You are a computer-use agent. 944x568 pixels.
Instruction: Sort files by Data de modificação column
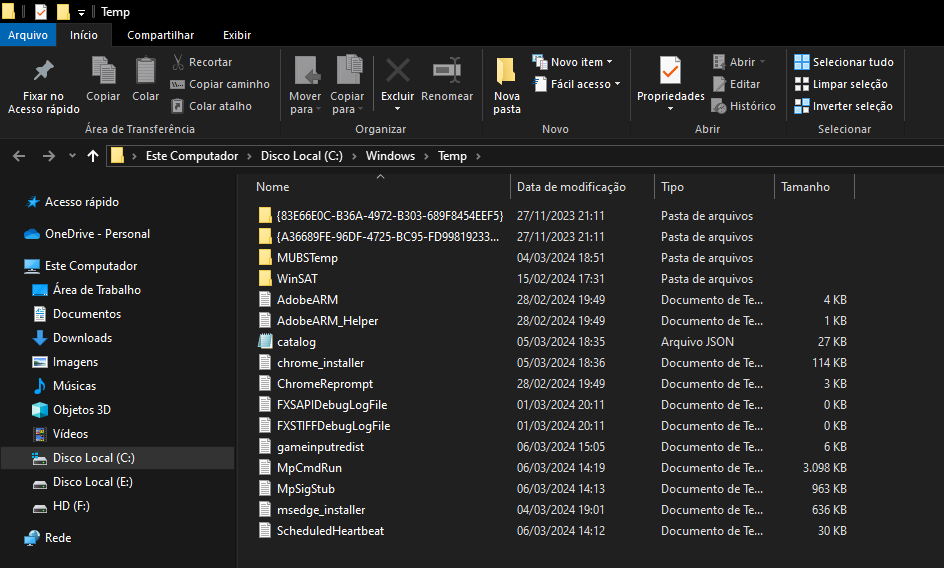[571, 187]
